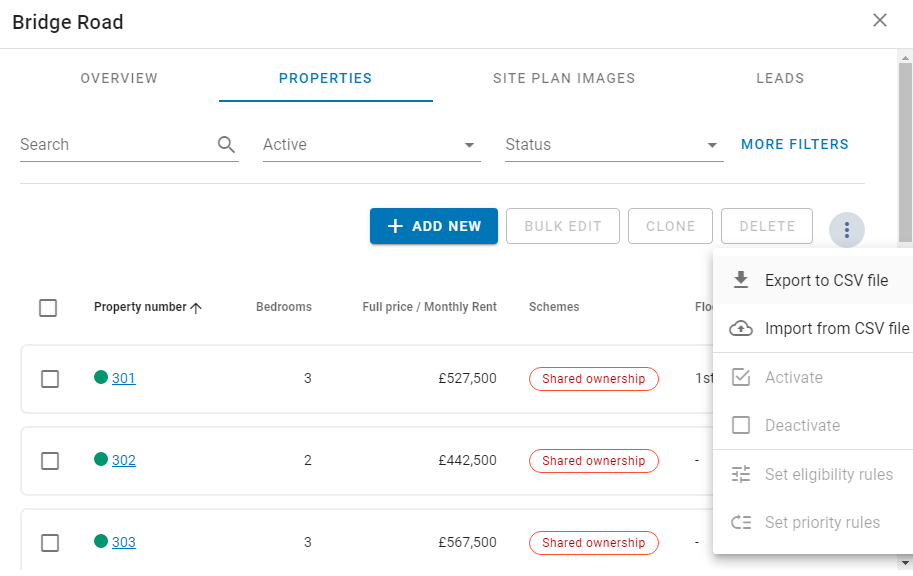
Task: Click the Deactivate empty box icon
Action: [741, 425]
